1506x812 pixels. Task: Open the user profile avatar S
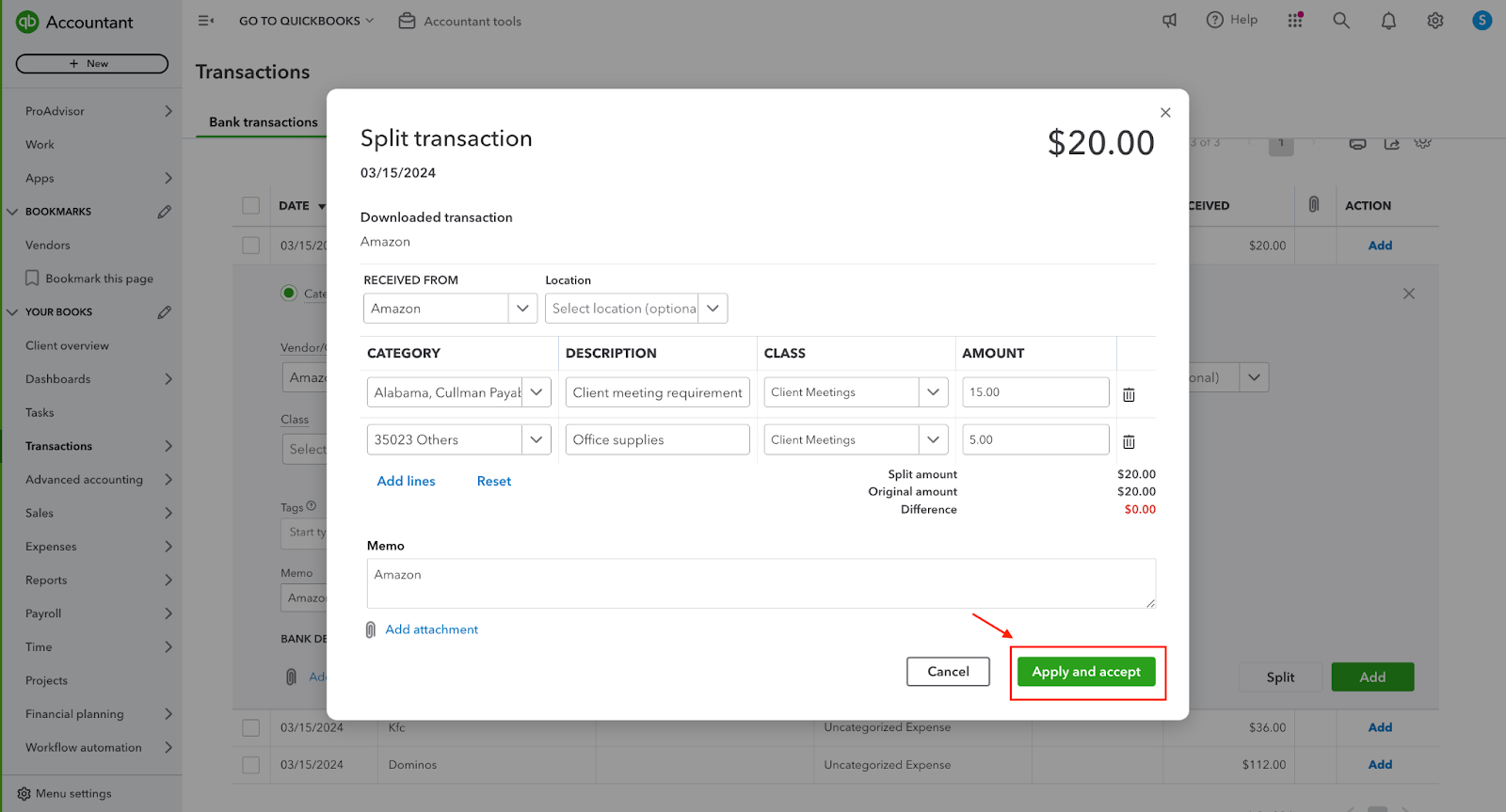pyautogui.click(x=1482, y=20)
